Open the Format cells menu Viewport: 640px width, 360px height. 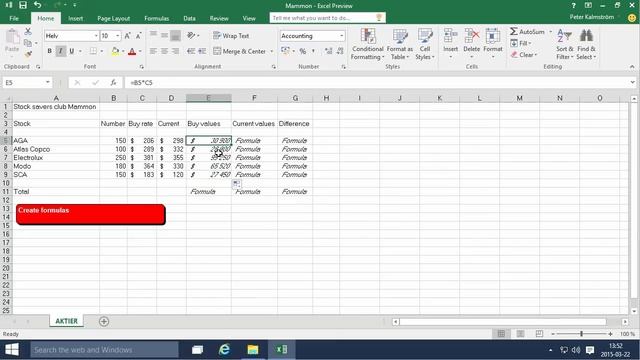tap(493, 44)
